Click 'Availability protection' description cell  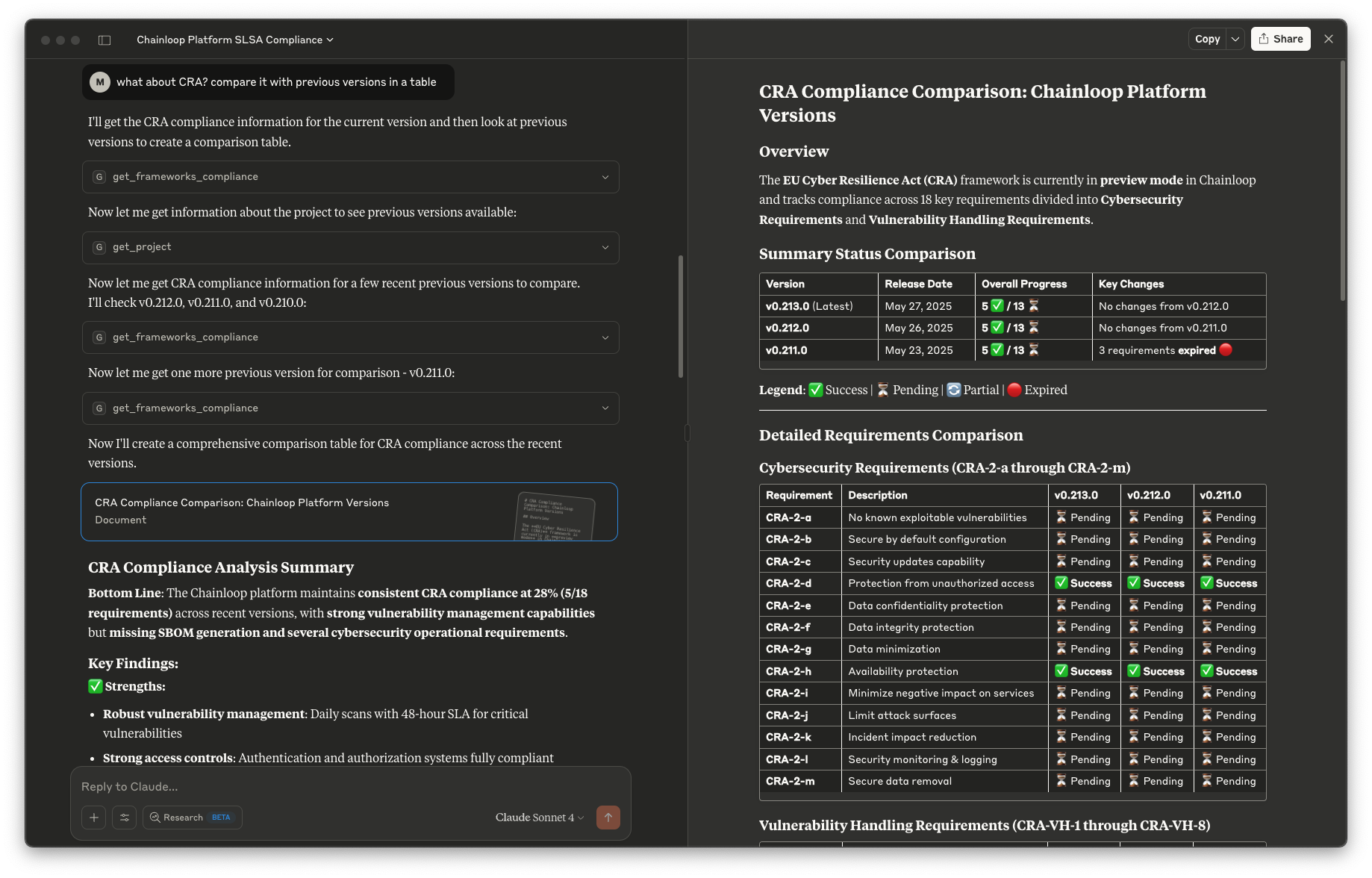pyautogui.click(x=944, y=671)
